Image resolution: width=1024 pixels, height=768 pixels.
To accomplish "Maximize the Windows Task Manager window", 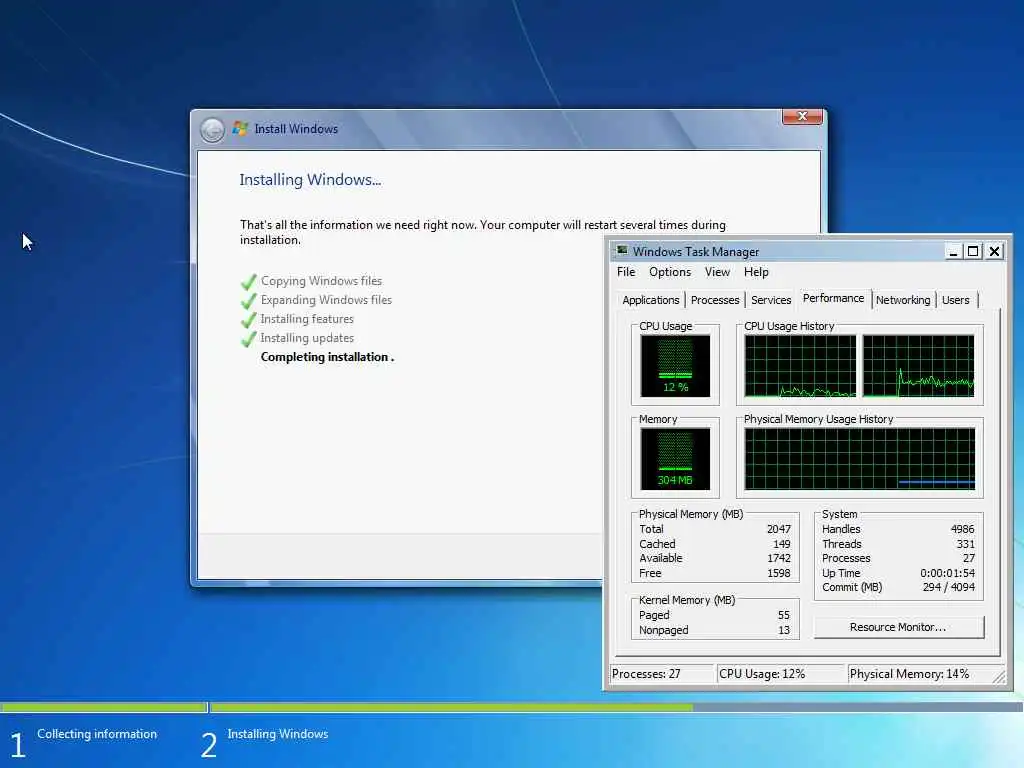I will point(973,251).
